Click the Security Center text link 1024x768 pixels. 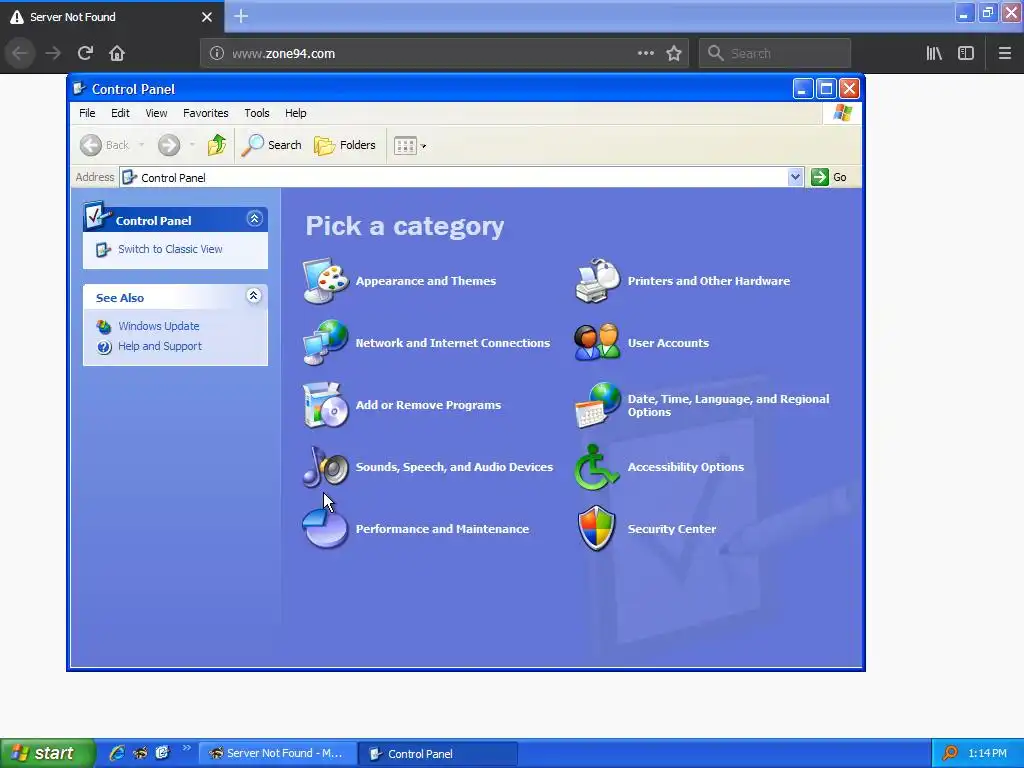tap(671, 529)
